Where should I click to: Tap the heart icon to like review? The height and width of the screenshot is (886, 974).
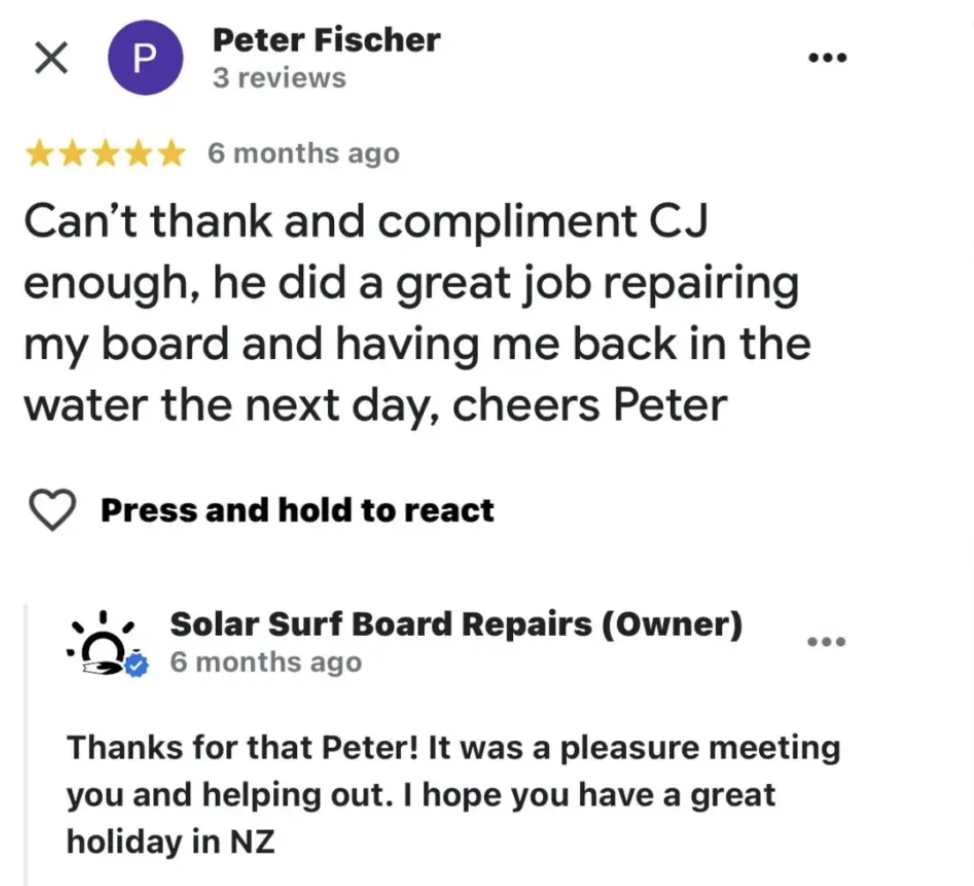50,510
